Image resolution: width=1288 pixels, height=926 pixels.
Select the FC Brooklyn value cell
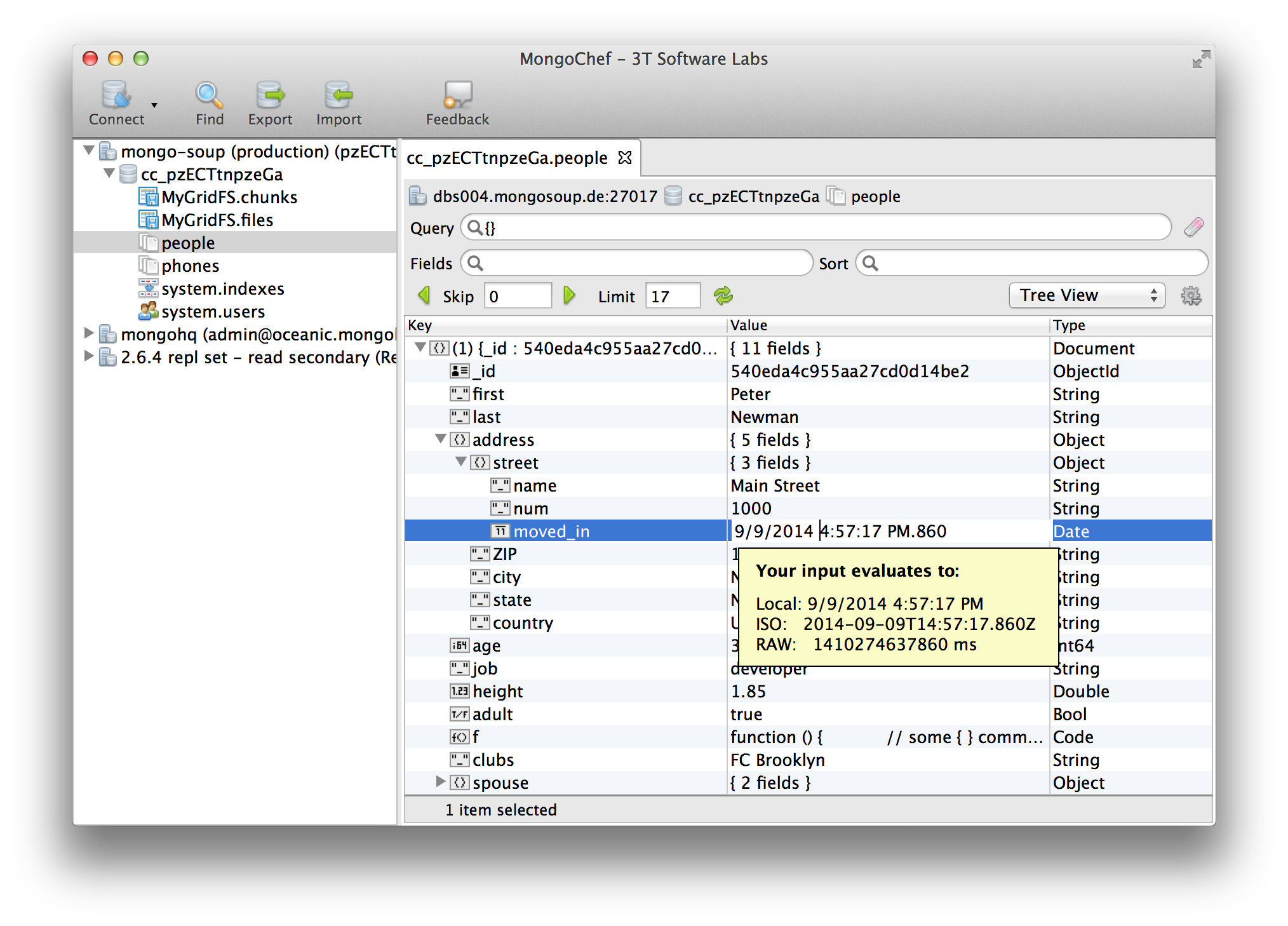[x=888, y=760]
